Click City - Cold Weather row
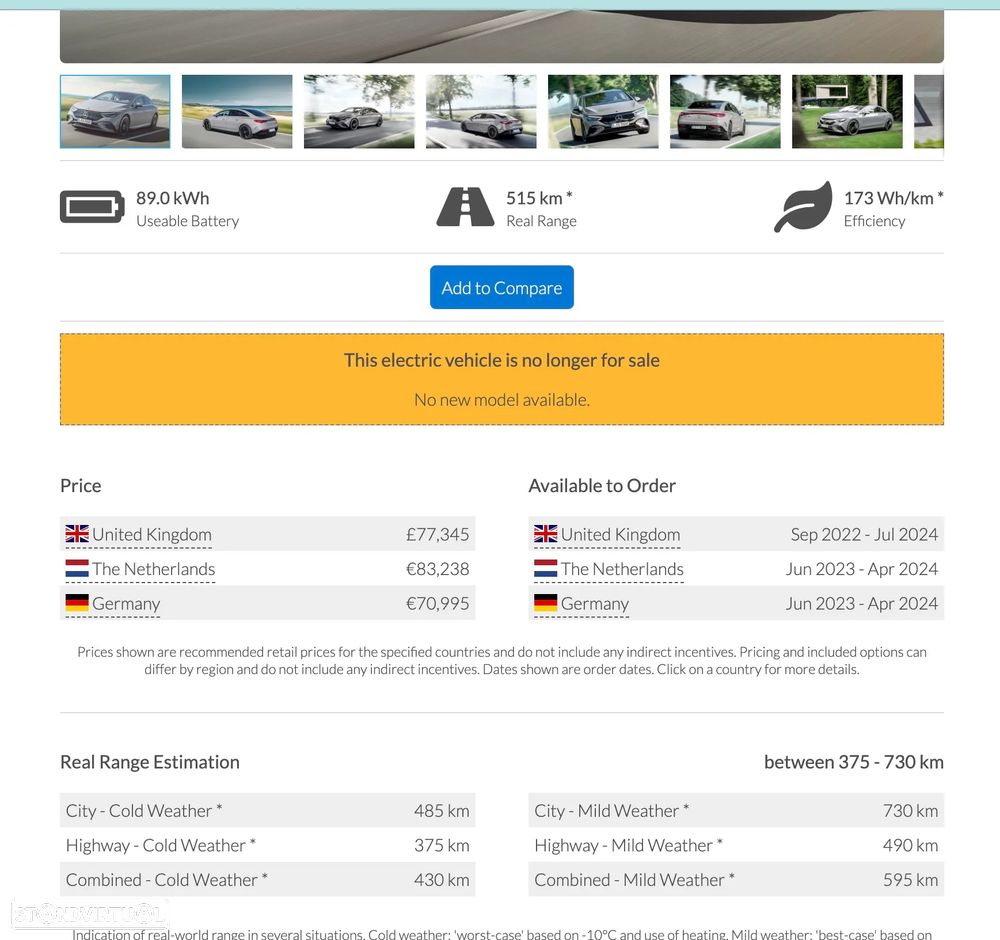Viewport: 1000px width, 940px height. pos(268,811)
